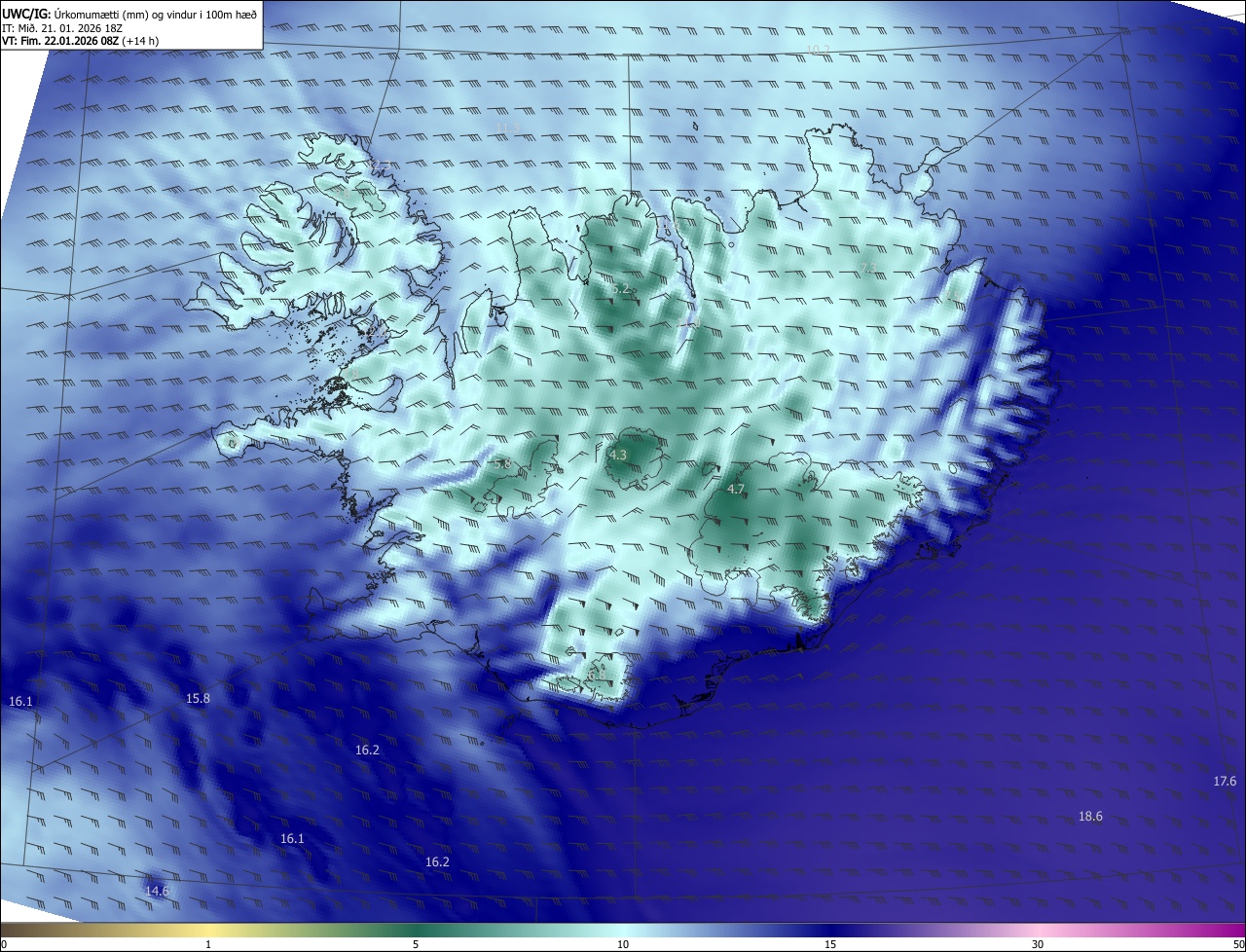The height and width of the screenshot is (952, 1246).
Task: Click the '7.3' value in northeast Iceland
Action: click(868, 268)
